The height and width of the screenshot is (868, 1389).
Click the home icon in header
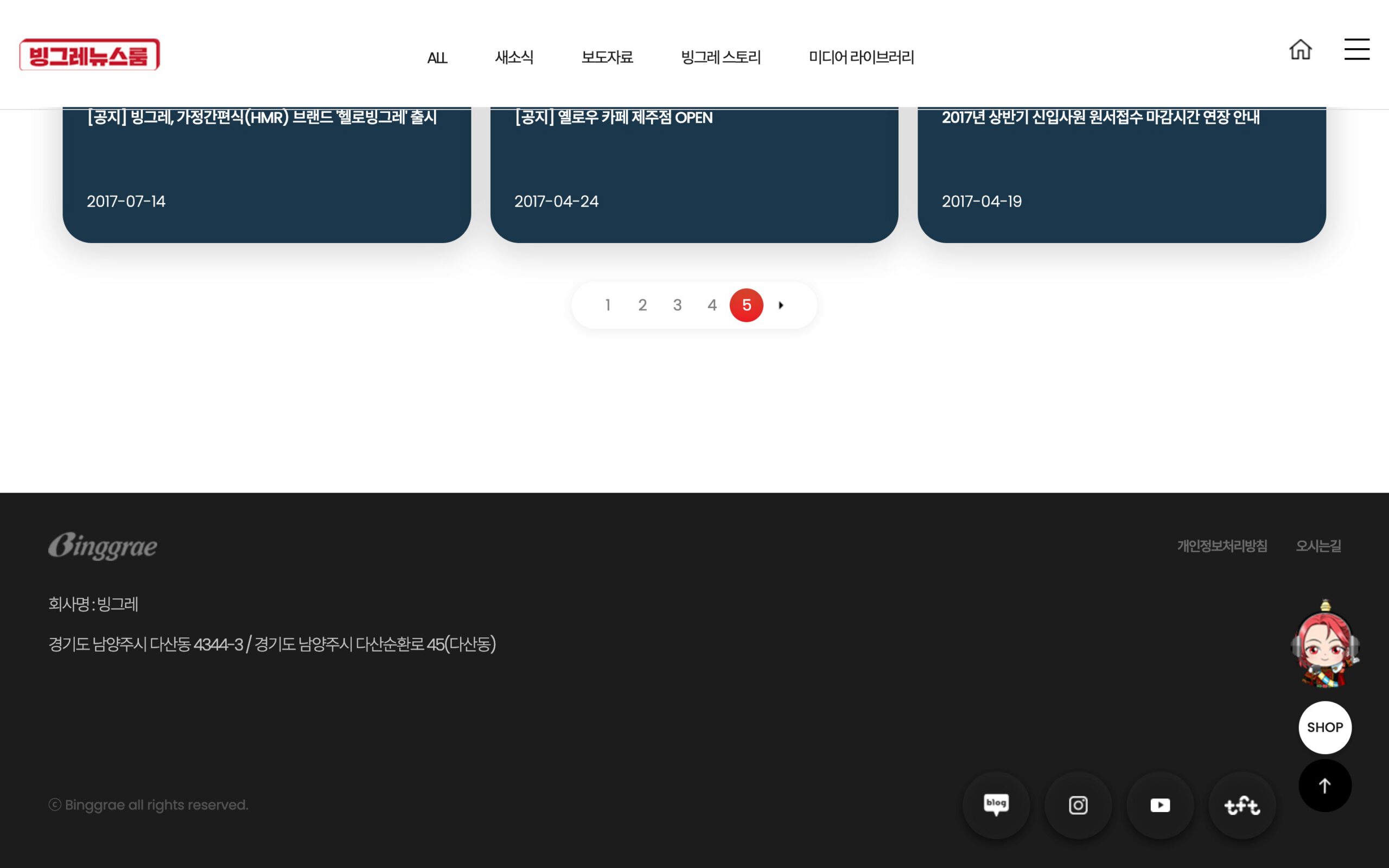click(1300, 50)
